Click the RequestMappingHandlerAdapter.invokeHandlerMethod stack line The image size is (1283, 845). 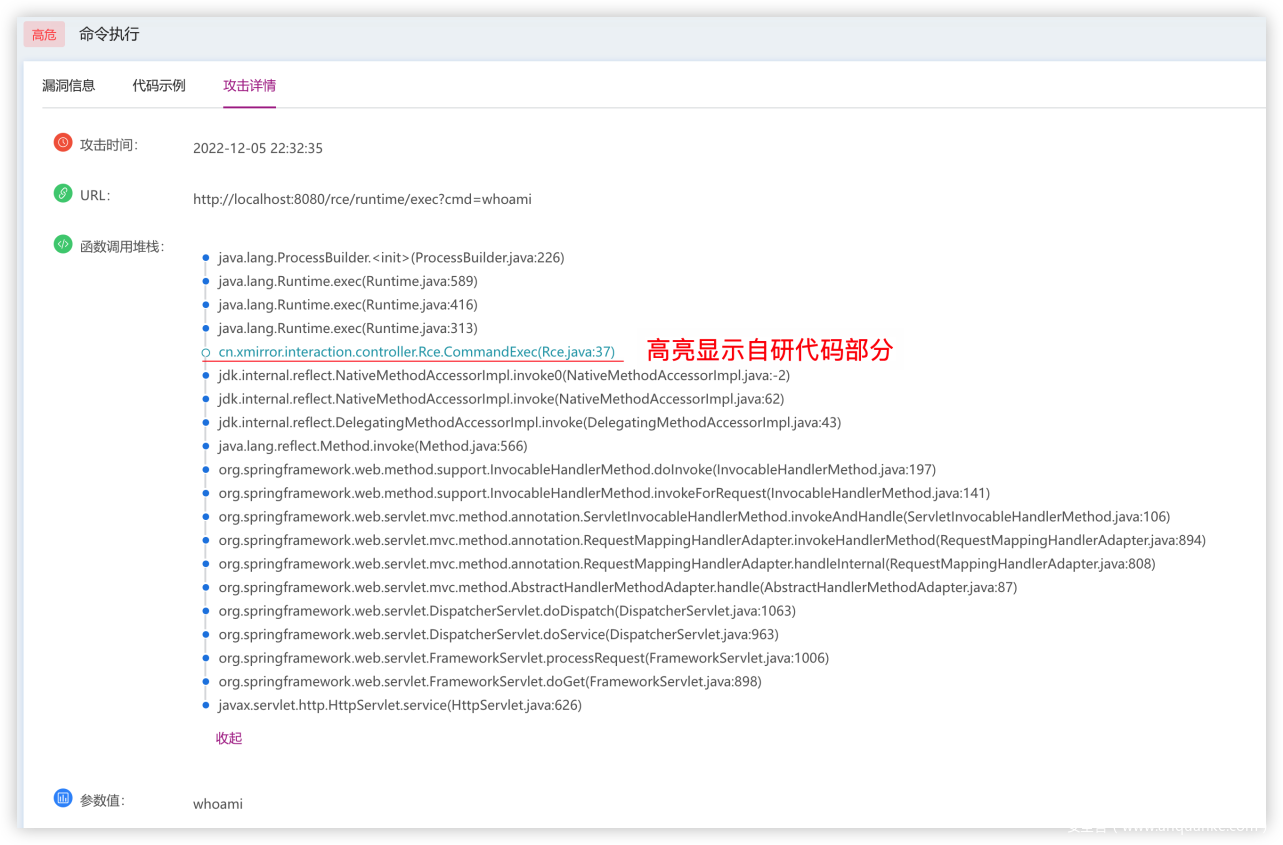(x=712, y=540)
